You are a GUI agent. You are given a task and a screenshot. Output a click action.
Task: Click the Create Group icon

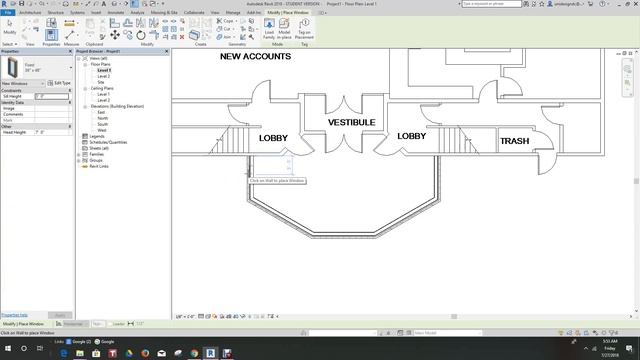194,35
